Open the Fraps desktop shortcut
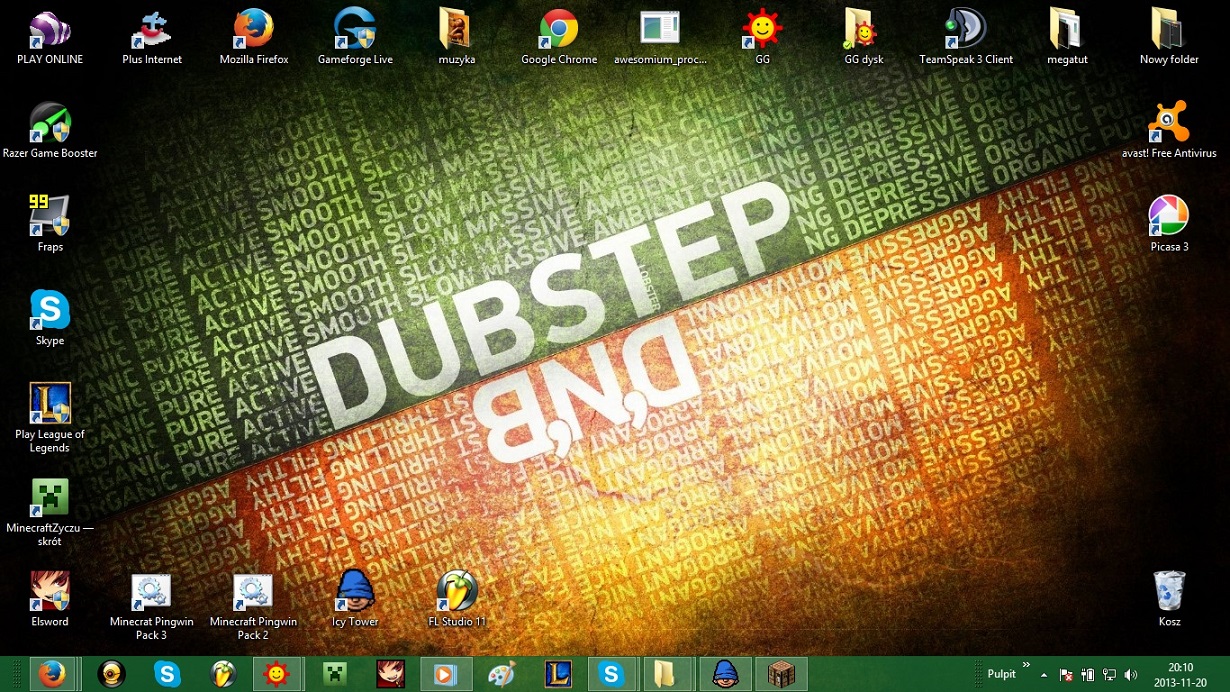The height and width of the screenshot is (692, 1230). tap(50, 224)
